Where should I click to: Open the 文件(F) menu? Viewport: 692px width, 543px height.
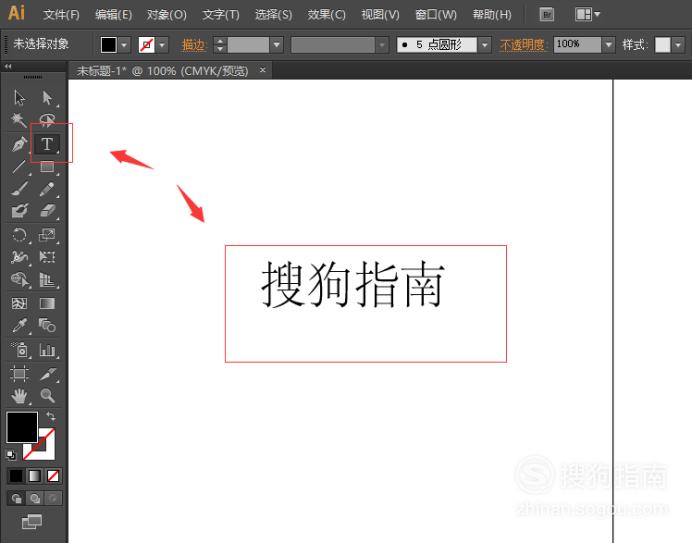61,15
